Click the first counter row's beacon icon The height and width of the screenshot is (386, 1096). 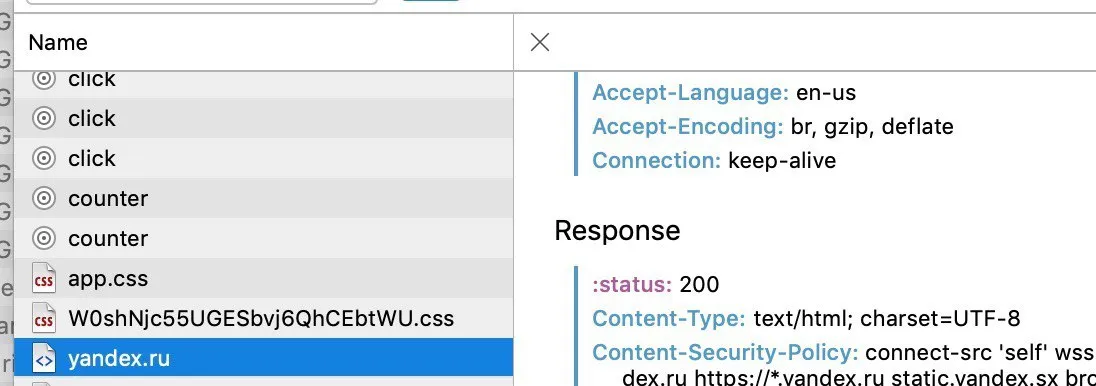(x=44, y=199)
